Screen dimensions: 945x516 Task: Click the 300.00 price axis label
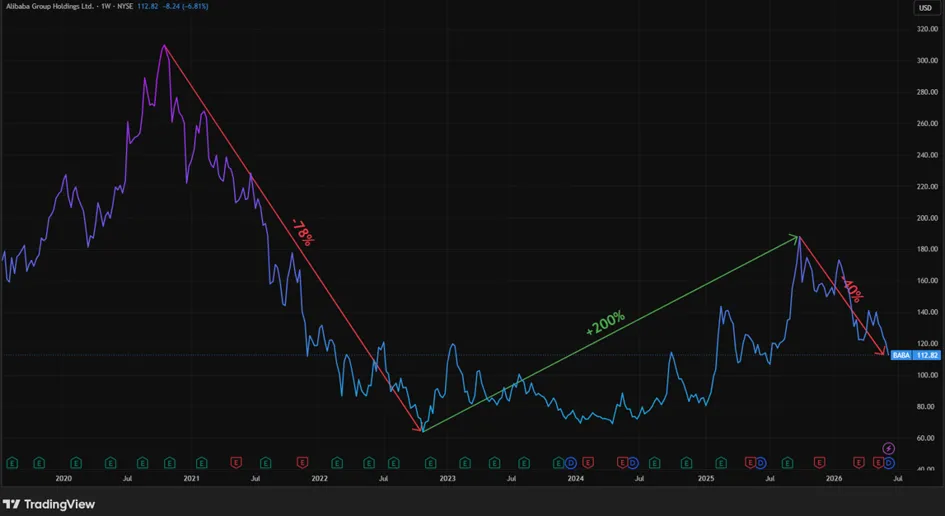tap(927, 60)
